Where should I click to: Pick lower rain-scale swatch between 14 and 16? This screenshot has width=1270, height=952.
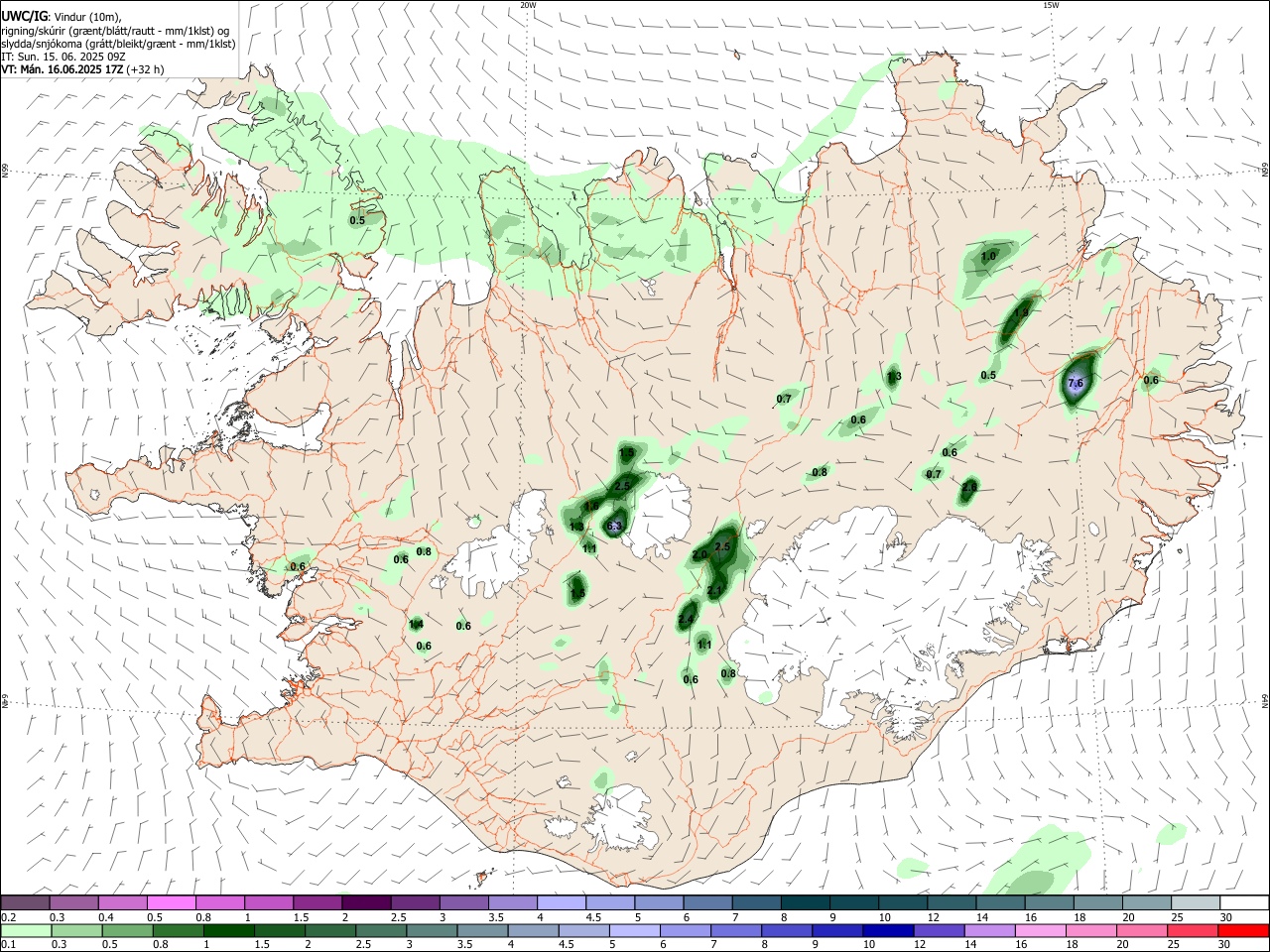[988, 931]
